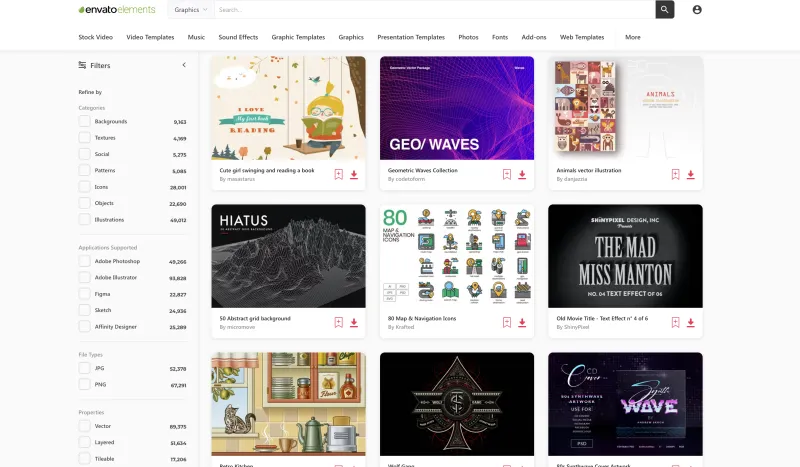Bookmark 50 Abstract grid background
This screenshot has width=800, height=467.
[338, 323]
